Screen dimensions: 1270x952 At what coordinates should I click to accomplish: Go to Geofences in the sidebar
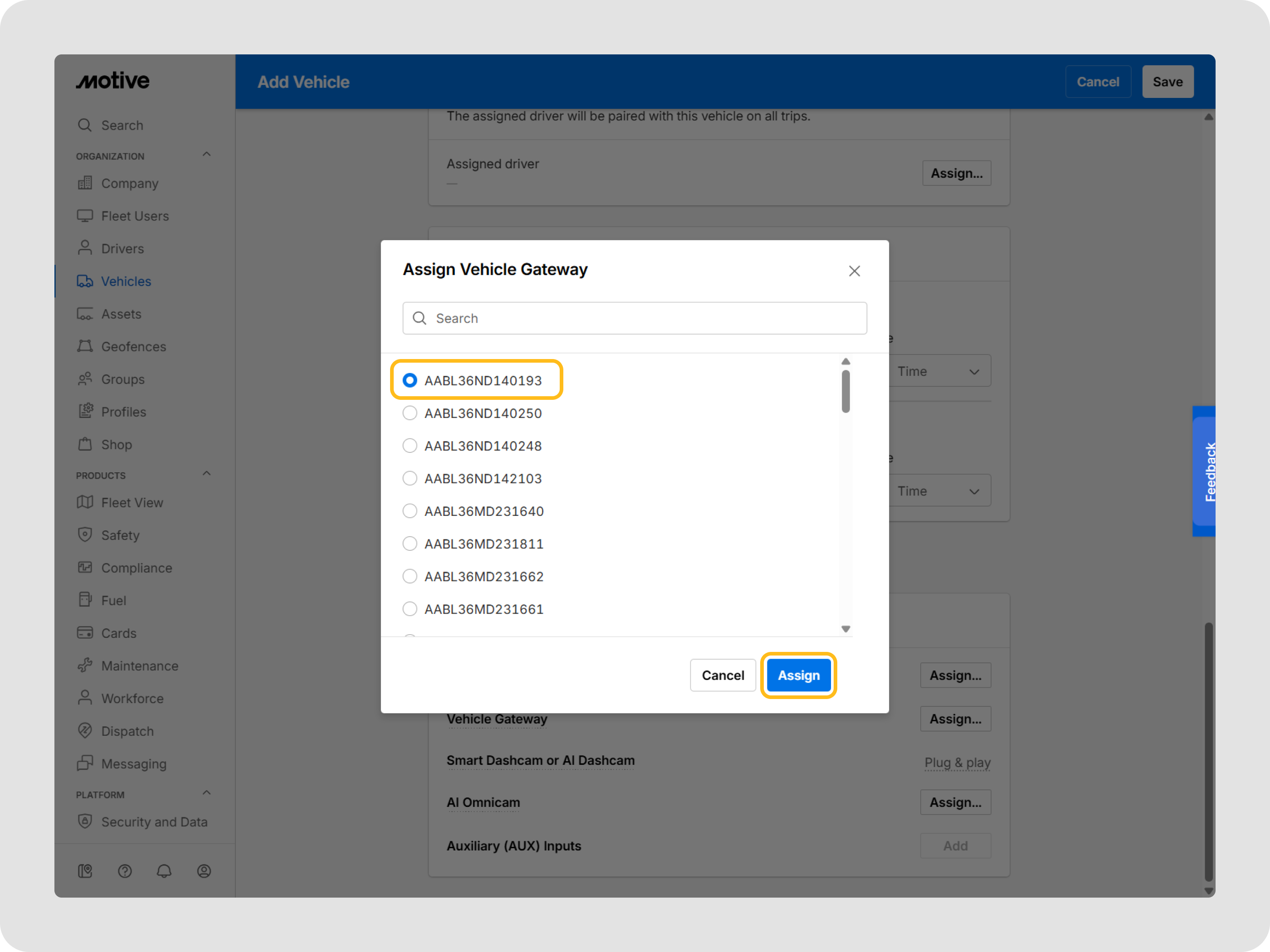click(133, 347)
